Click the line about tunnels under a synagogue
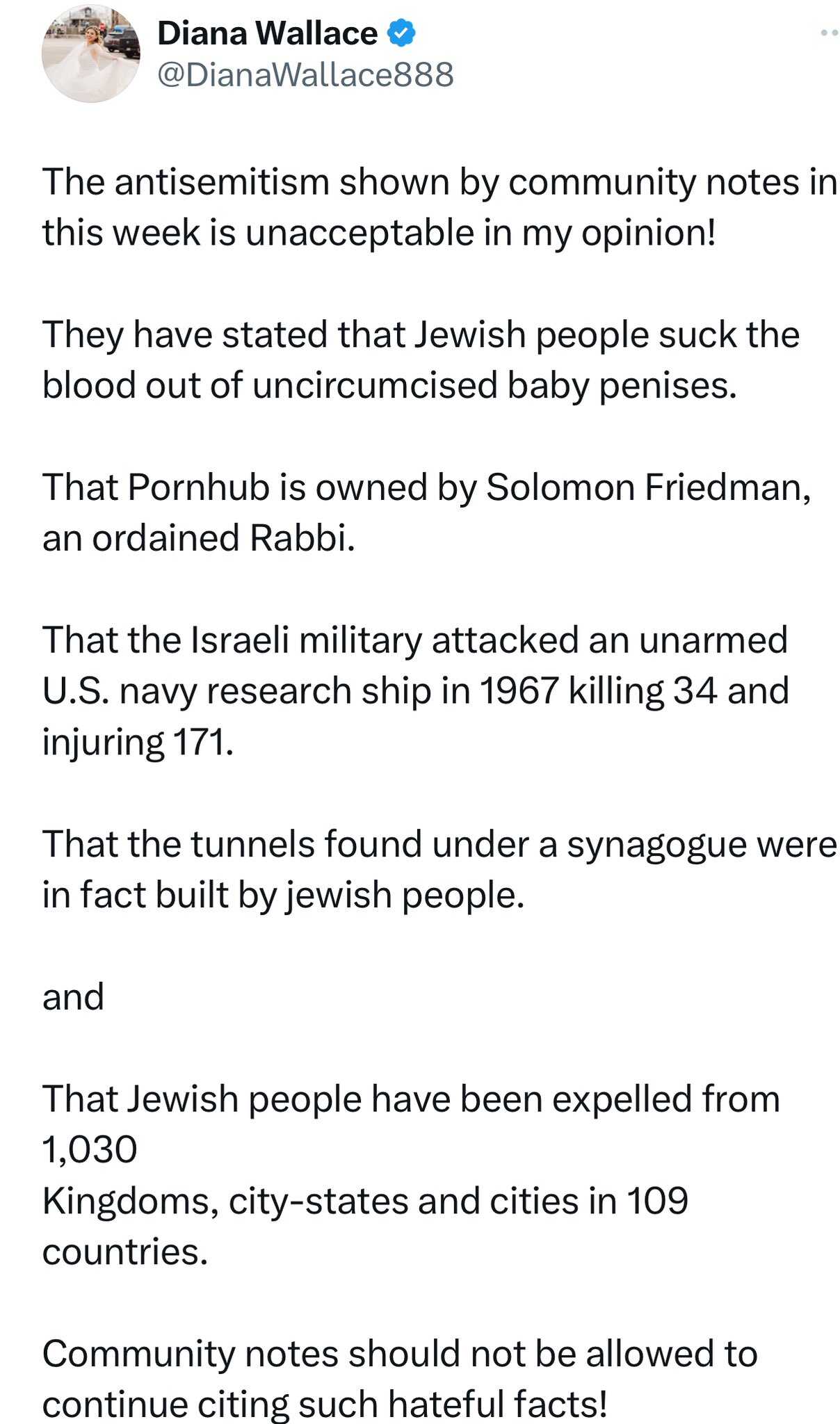Image resolution: width=840 pixels, height=1424 pixels. click(x=439, y=845)
